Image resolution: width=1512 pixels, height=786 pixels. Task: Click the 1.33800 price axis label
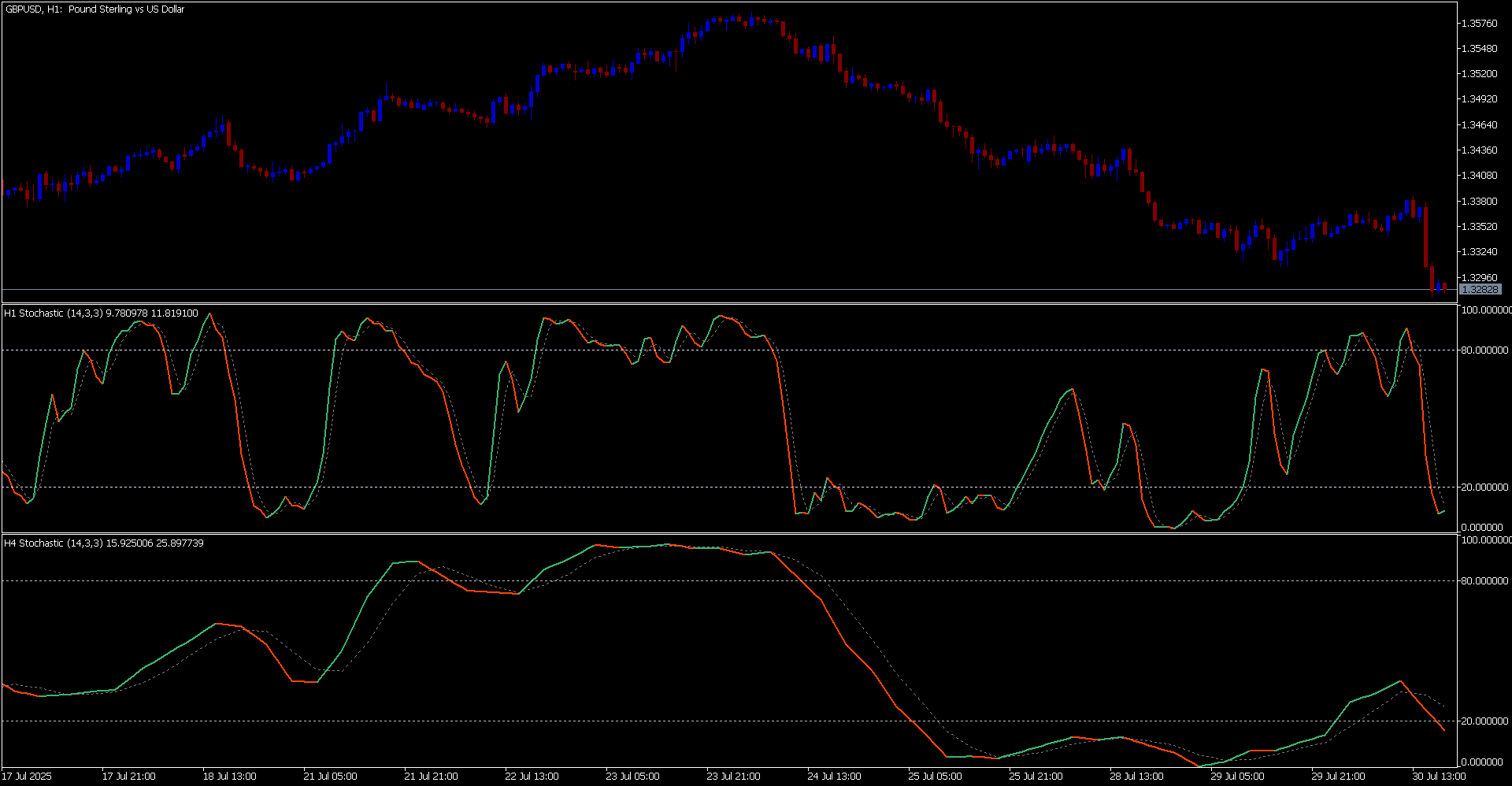coord(1479,202)
